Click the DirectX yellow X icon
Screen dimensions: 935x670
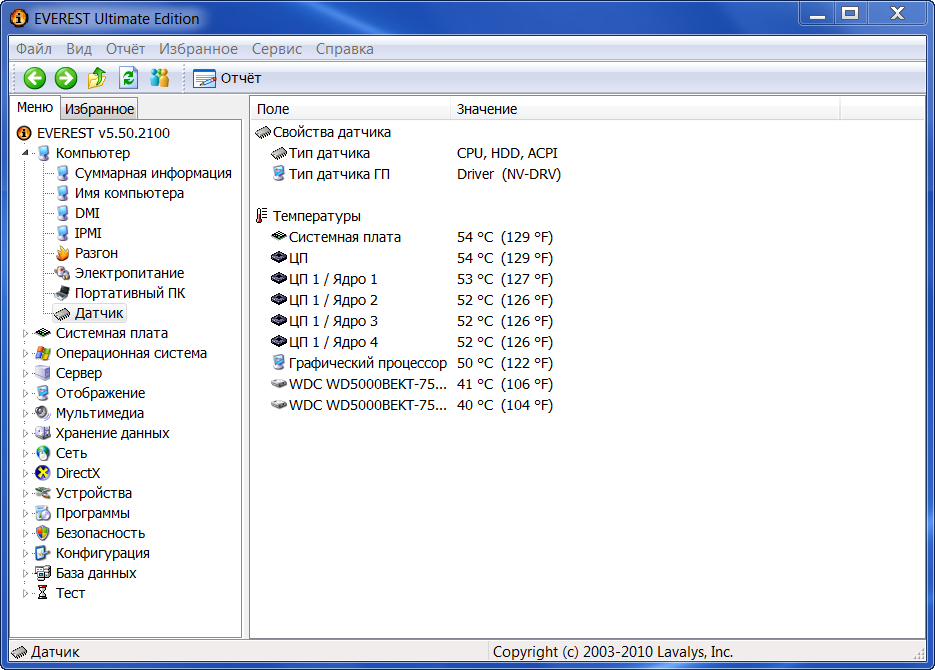43,473
